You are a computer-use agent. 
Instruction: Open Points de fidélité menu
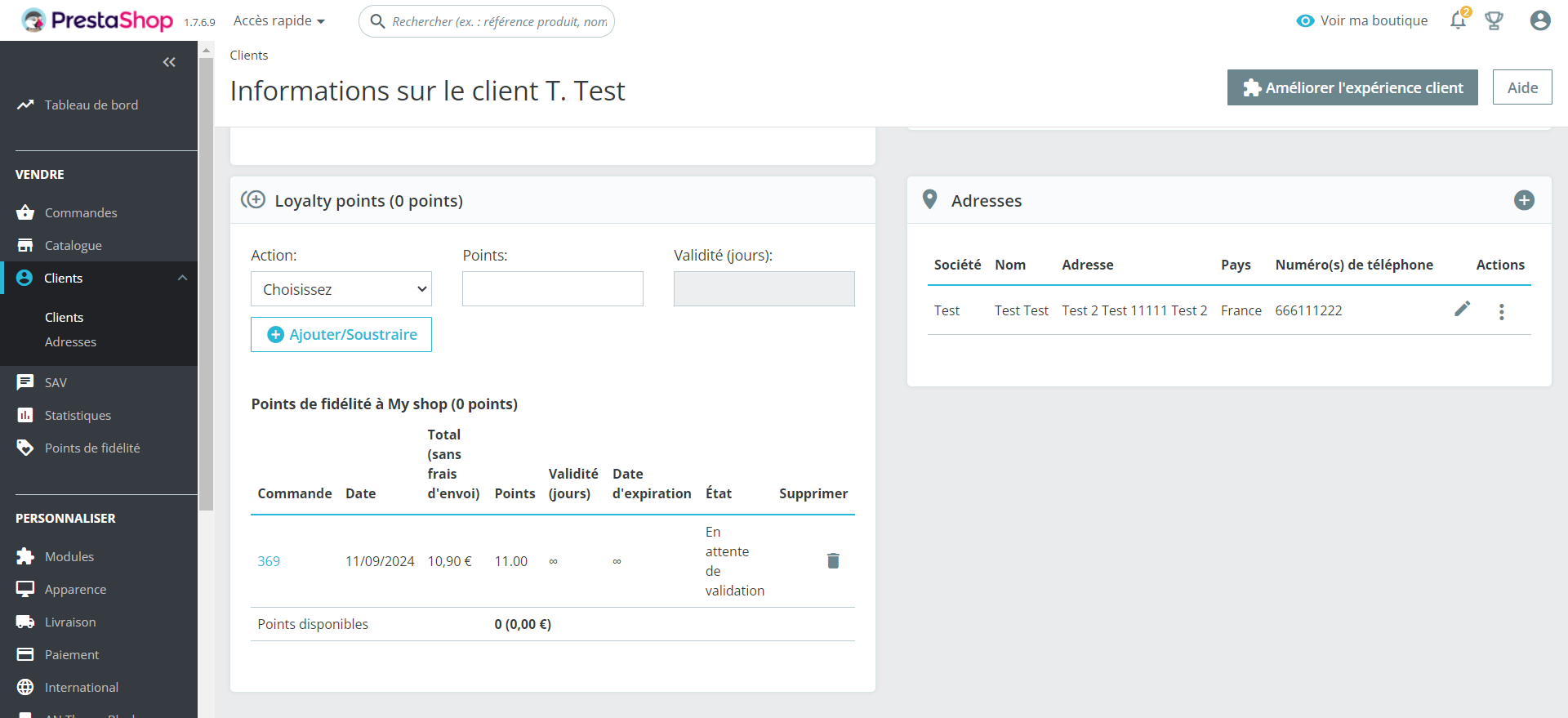coord(91,448)
